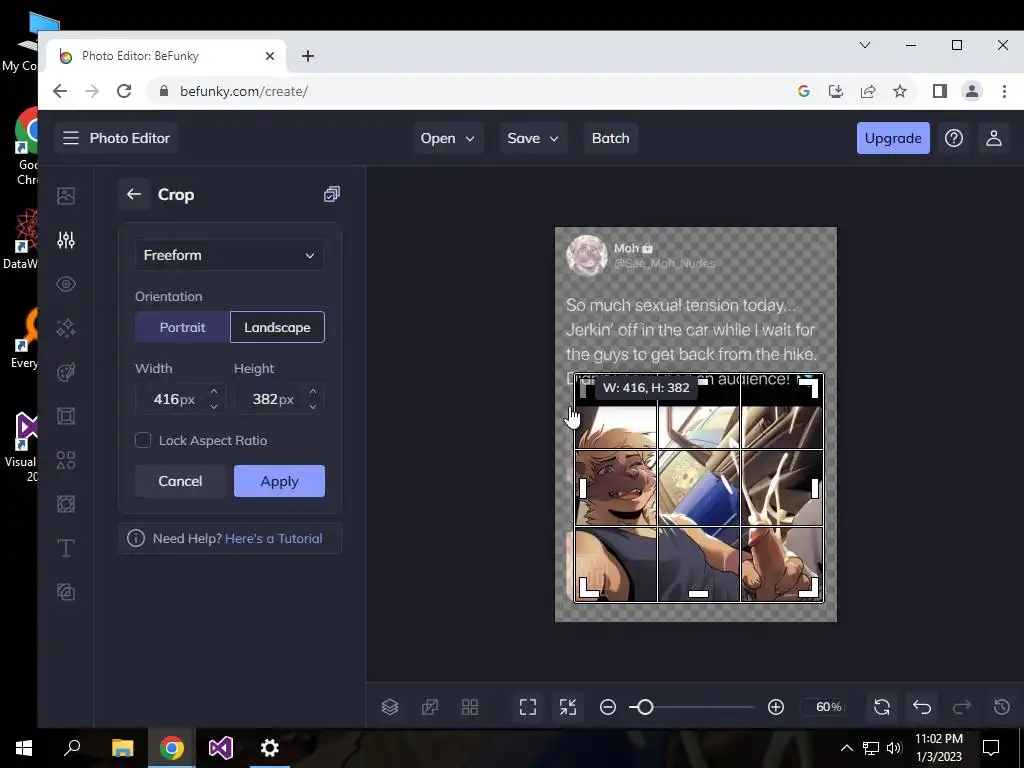Click the fit to screen icon
Viewport: 1024px width, 768px height.
click(x=528, y=707)
